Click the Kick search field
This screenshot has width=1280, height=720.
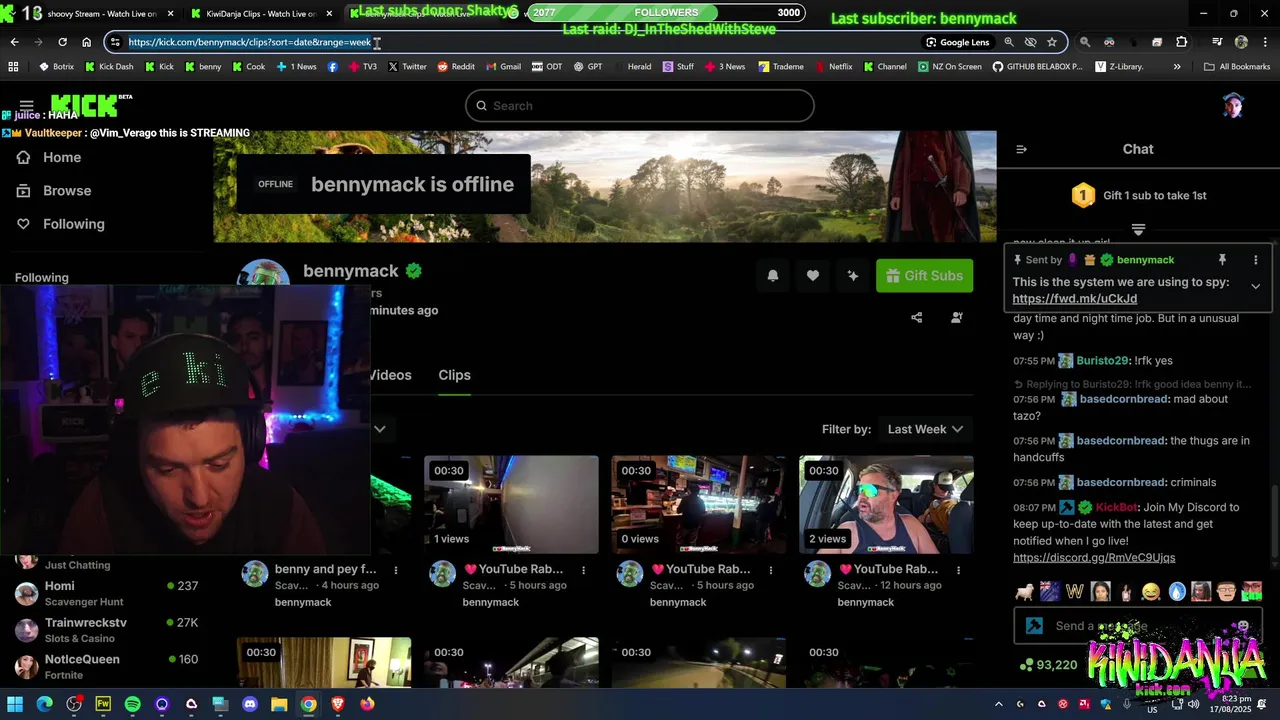tap(640, 106)
